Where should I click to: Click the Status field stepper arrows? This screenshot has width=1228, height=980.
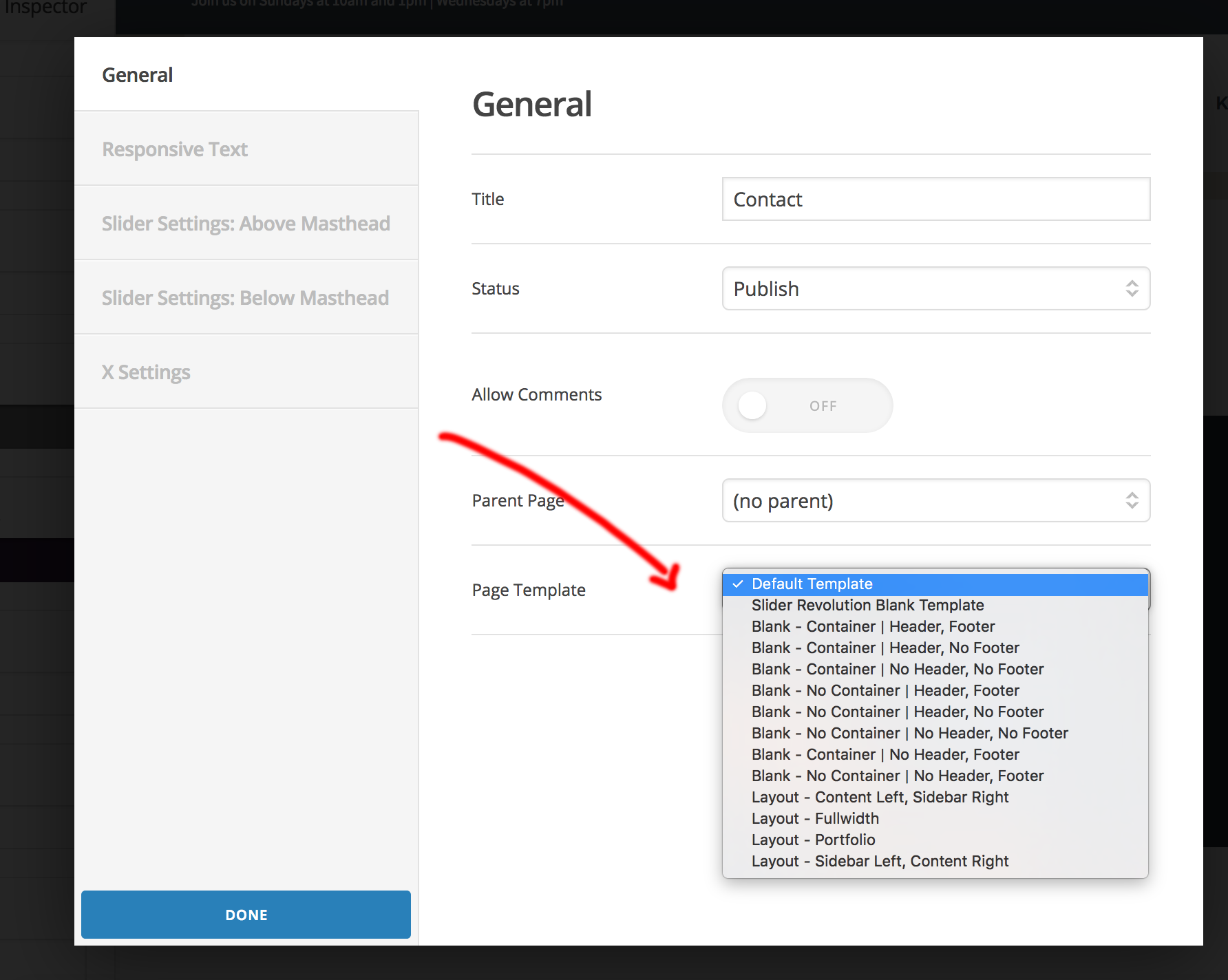(x=1132, y=288)
